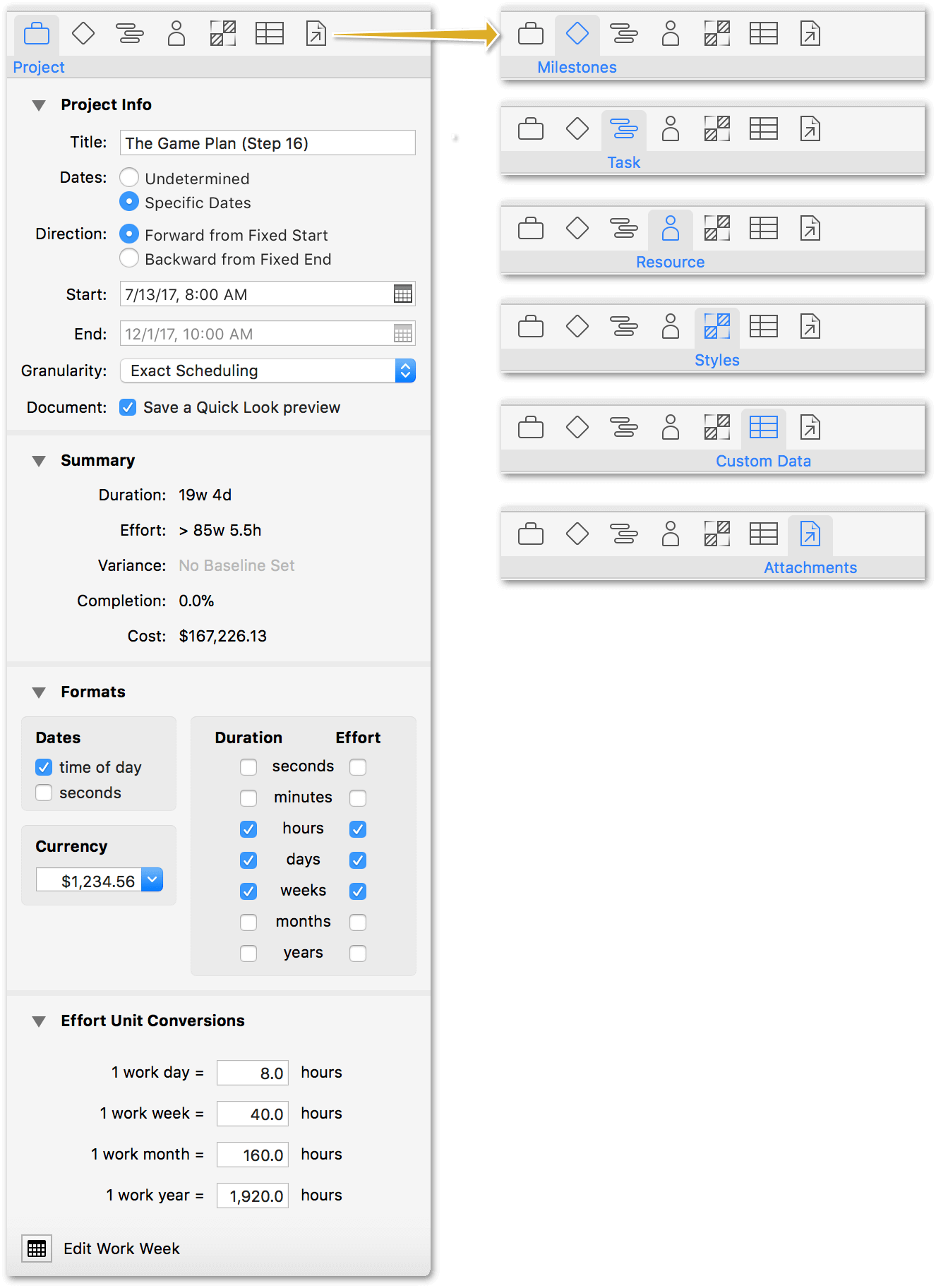Click highlighted diamond icon in Milestones strip
Screen dimensions: 936x1288
point(577,33)
